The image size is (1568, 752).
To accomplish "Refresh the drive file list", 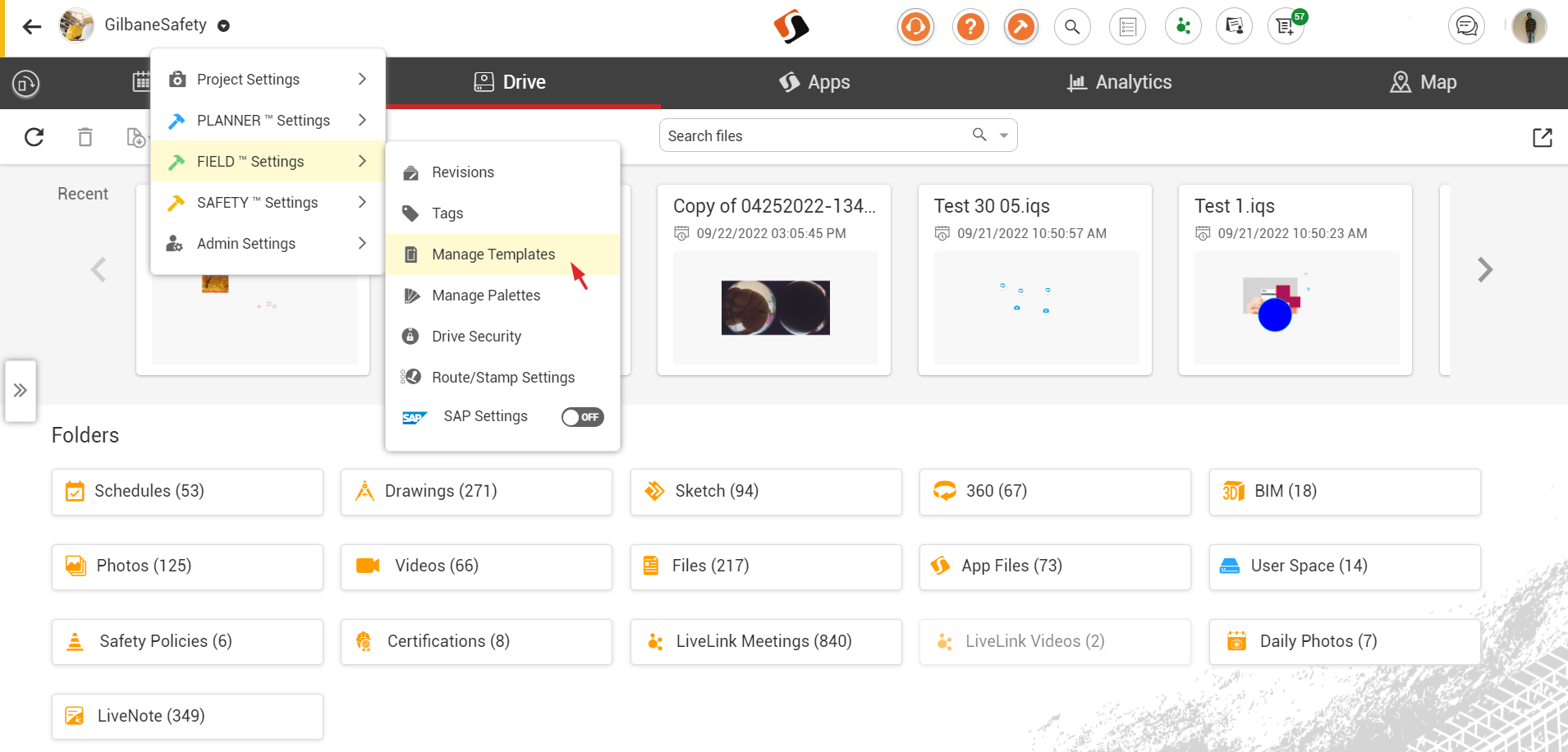I will pyautogui.click(x=34, y=137).
